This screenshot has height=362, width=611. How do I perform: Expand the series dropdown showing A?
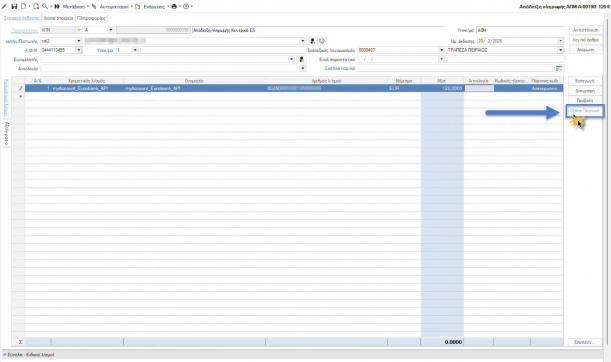(110, 30)
